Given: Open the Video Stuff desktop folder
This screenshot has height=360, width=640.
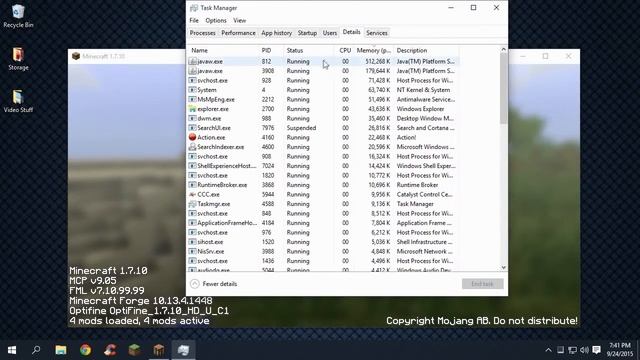Looking at the screenshot, I should pos(18,101).
